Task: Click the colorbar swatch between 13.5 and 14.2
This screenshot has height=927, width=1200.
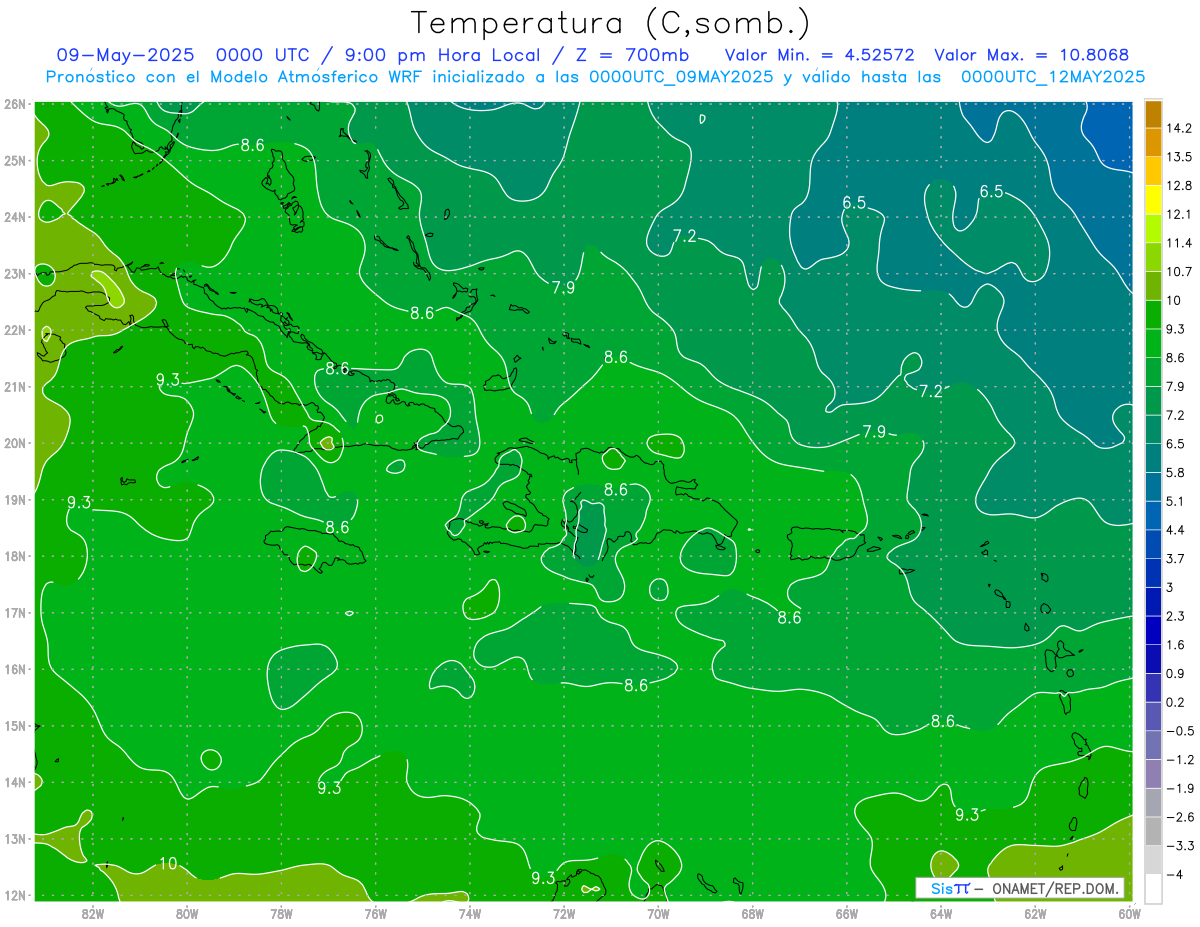Action: (x=1153, y=142)
